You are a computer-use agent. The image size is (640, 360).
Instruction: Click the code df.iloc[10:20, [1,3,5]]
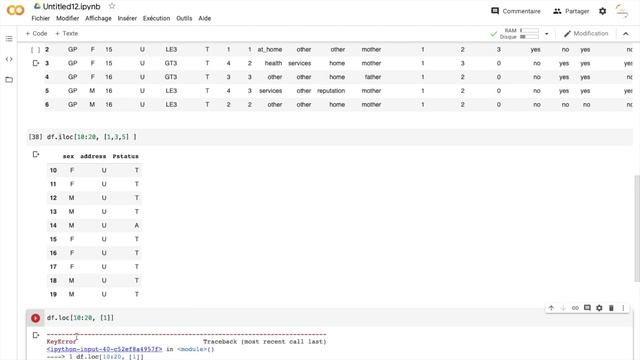point(91,137)
